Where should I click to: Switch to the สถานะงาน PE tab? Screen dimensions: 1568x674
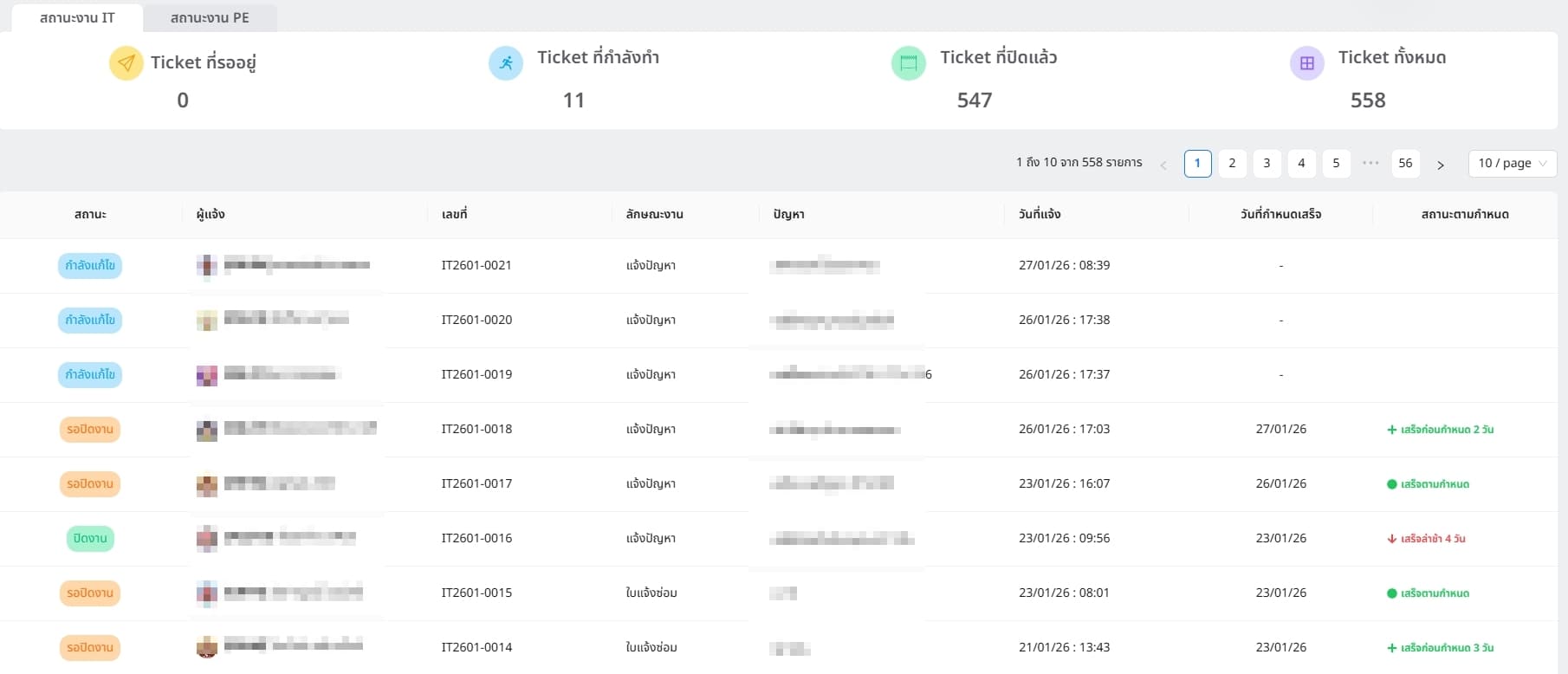click(210, 17)
